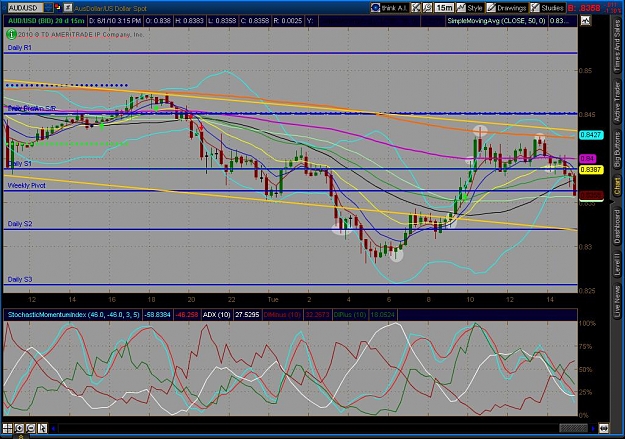
Task: Click the grid layout icon at bottom left
Action: tap(8, 429)
